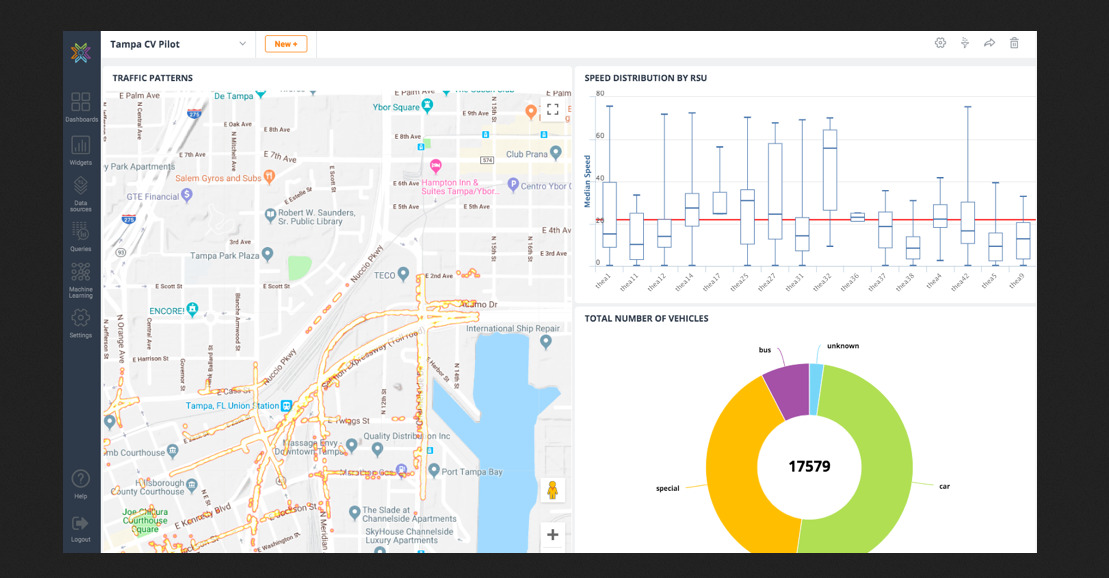Click the Street View pegman on map
1109x578 pixels.
[552, 490]
